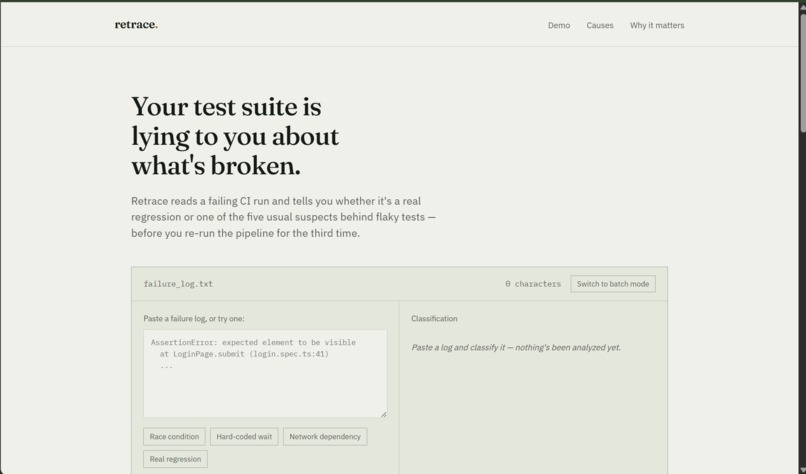
Task: Click the 'Retrace reads a failing CI run' paragraph
Action: [x=283, y=217]
